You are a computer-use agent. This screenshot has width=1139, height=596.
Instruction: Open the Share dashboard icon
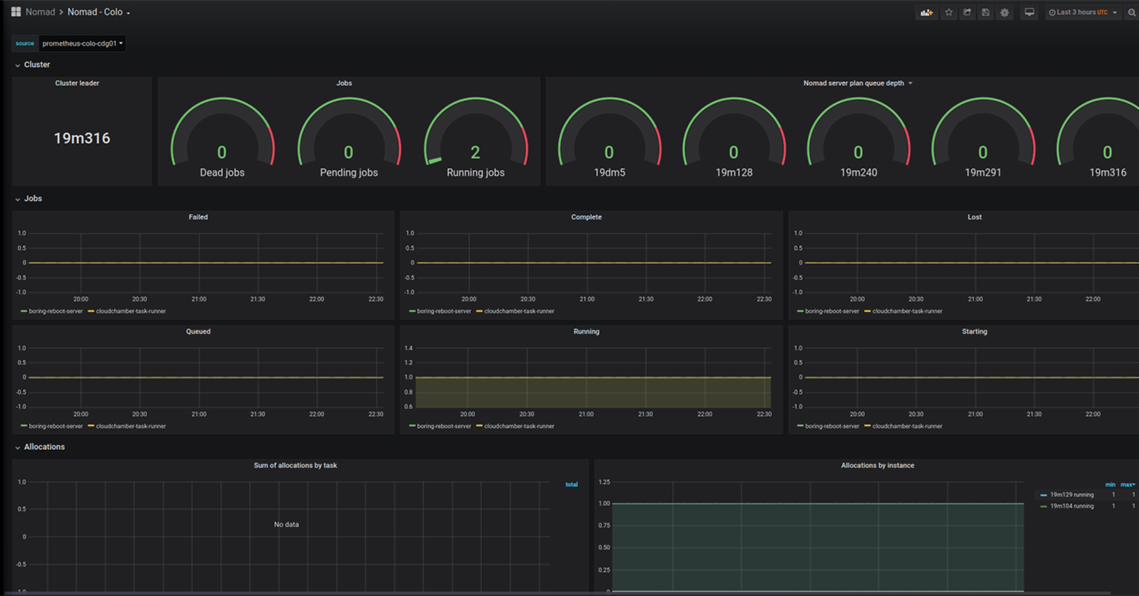[968, 12]
